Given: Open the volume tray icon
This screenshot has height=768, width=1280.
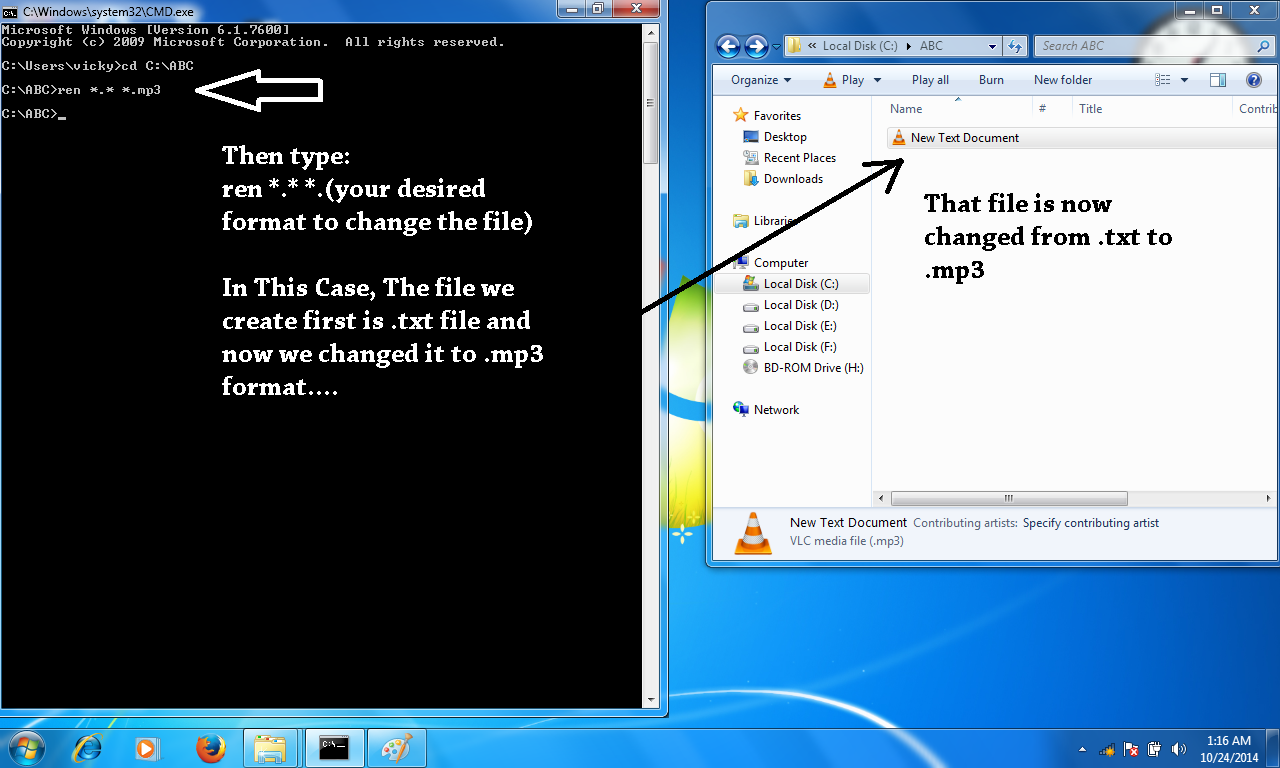Looking at the screenshot, I should 1179,749.
